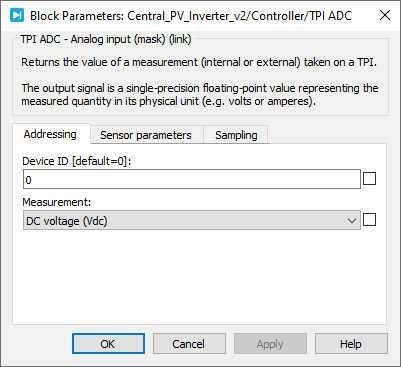This screenshot has height=367, width=401.
Task: Click the Measurement label text
Action: (57, 202)
